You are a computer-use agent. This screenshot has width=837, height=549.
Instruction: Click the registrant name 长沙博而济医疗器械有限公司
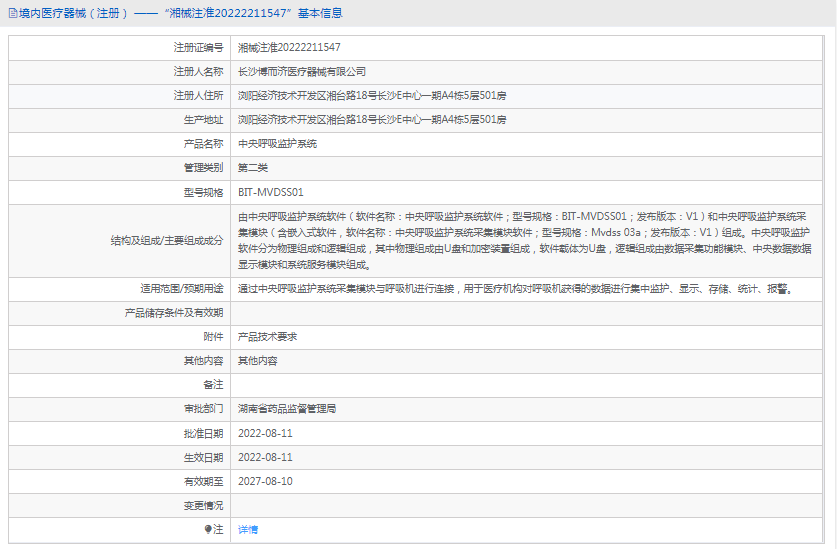302,72
